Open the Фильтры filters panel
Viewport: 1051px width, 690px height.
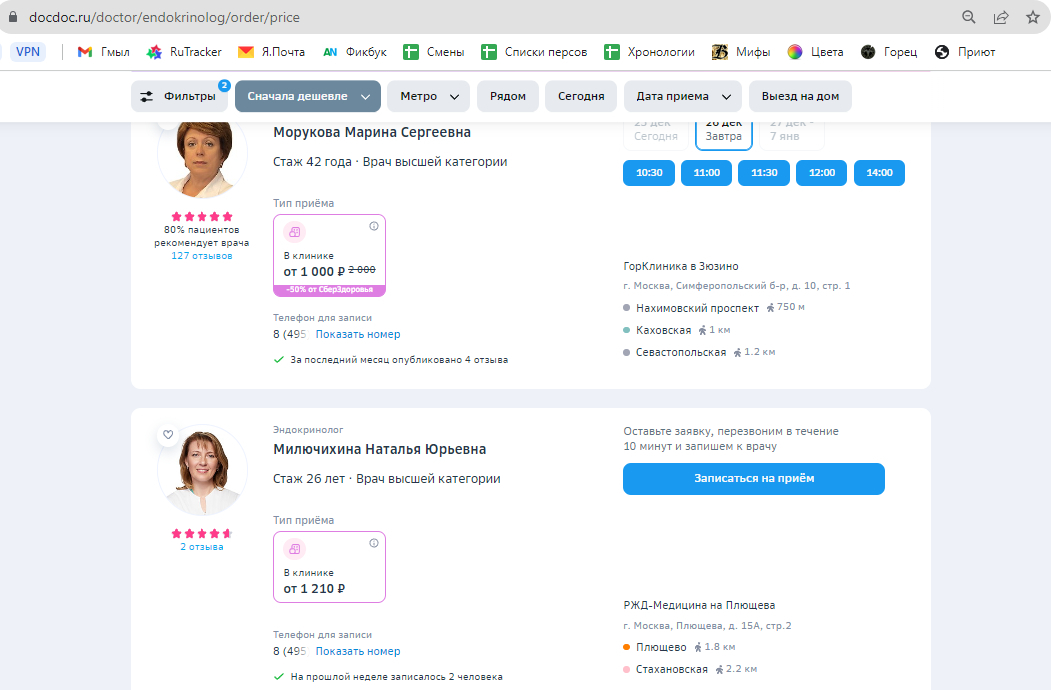tap(180, 97)
